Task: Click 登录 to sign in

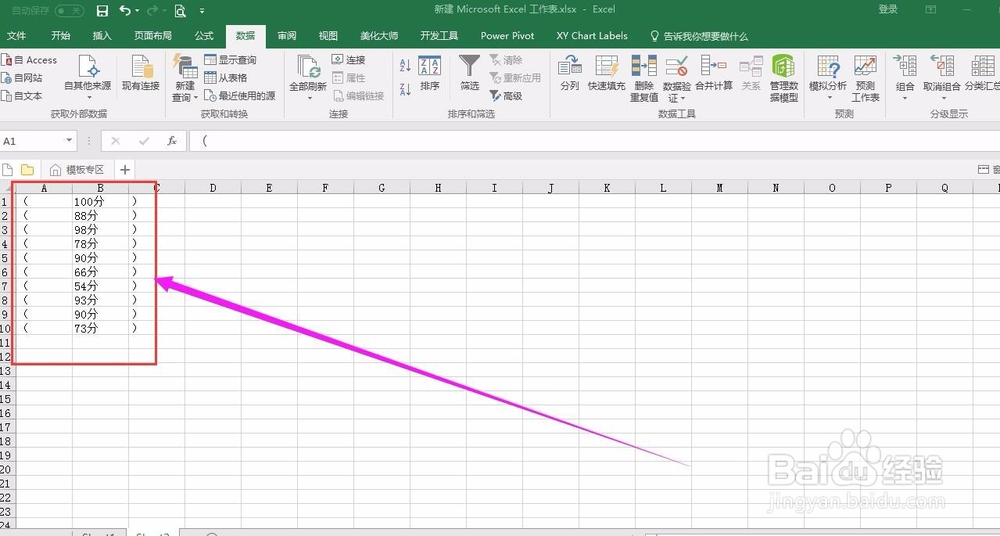Action: coord(888,10)
